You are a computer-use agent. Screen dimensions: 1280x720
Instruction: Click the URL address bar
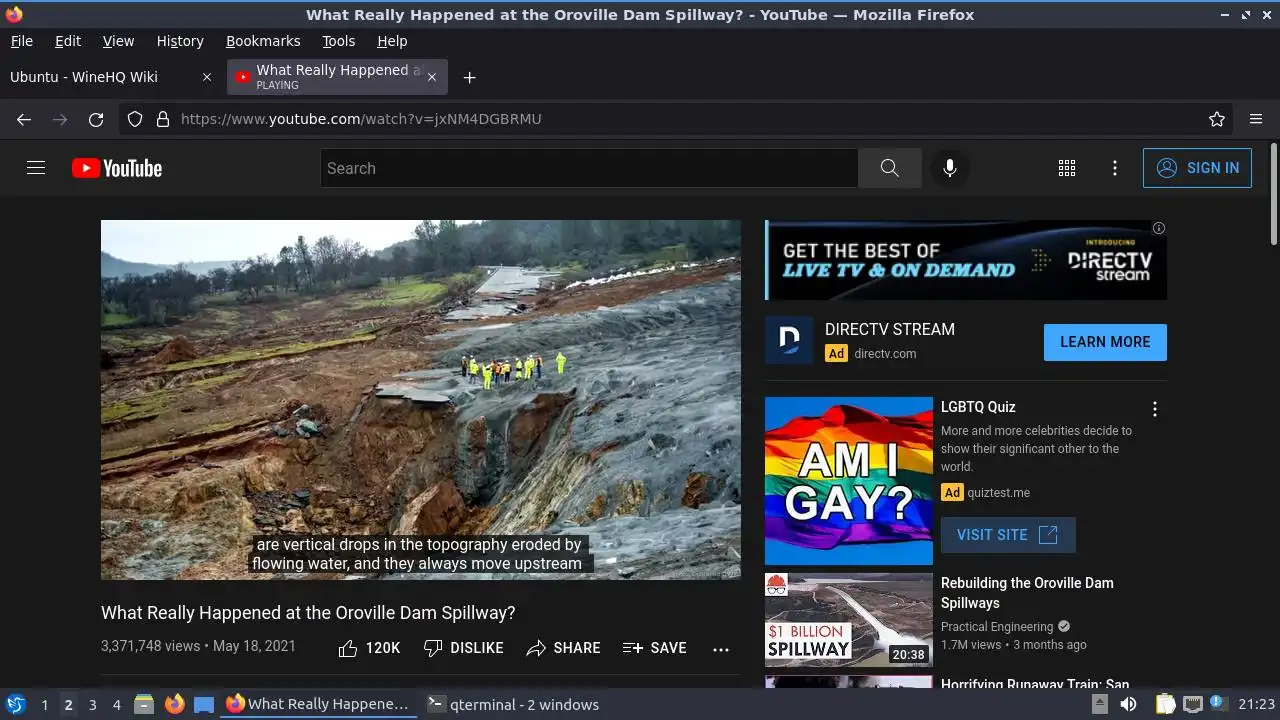[676, 119]
